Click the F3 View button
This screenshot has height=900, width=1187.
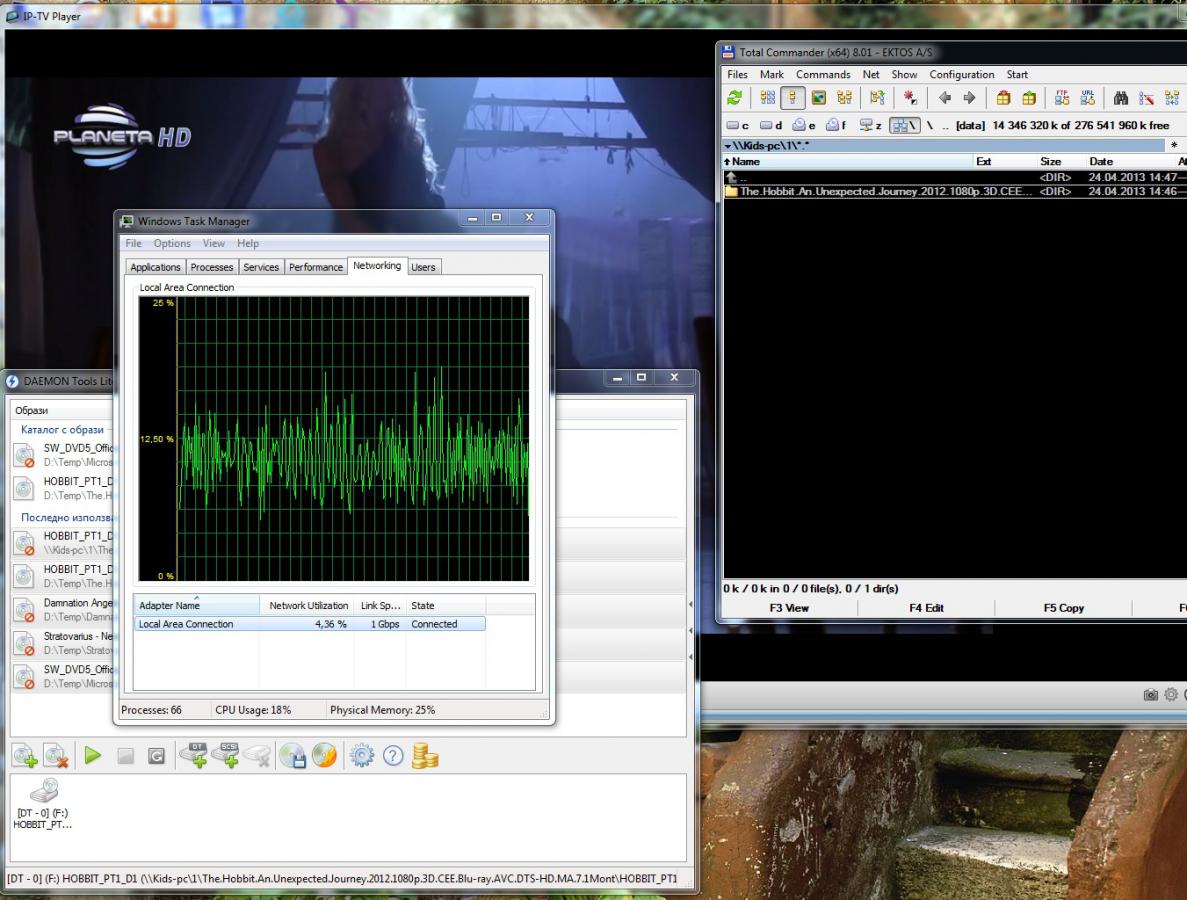789,608
